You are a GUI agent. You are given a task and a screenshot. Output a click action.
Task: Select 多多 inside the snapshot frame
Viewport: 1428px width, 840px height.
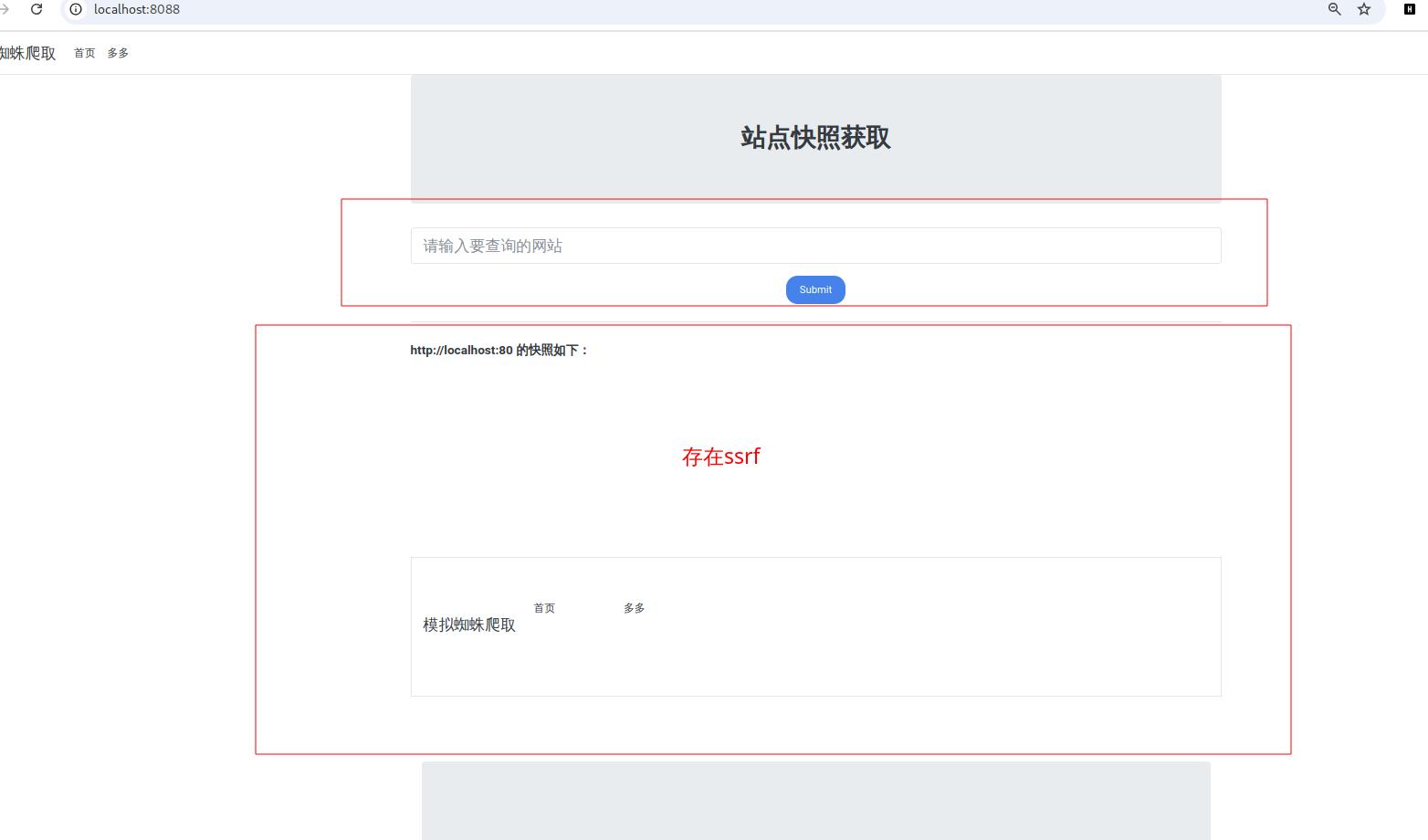click(x=634, y=608)
